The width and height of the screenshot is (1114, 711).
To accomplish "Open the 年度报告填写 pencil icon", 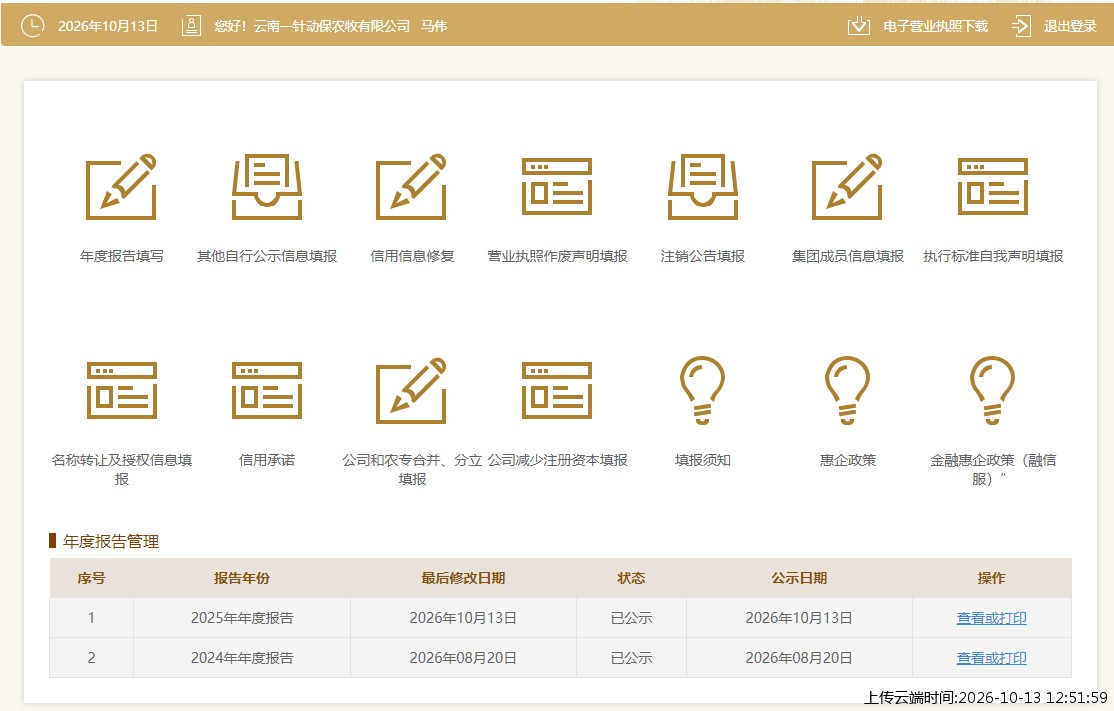I will coord(121,186).
